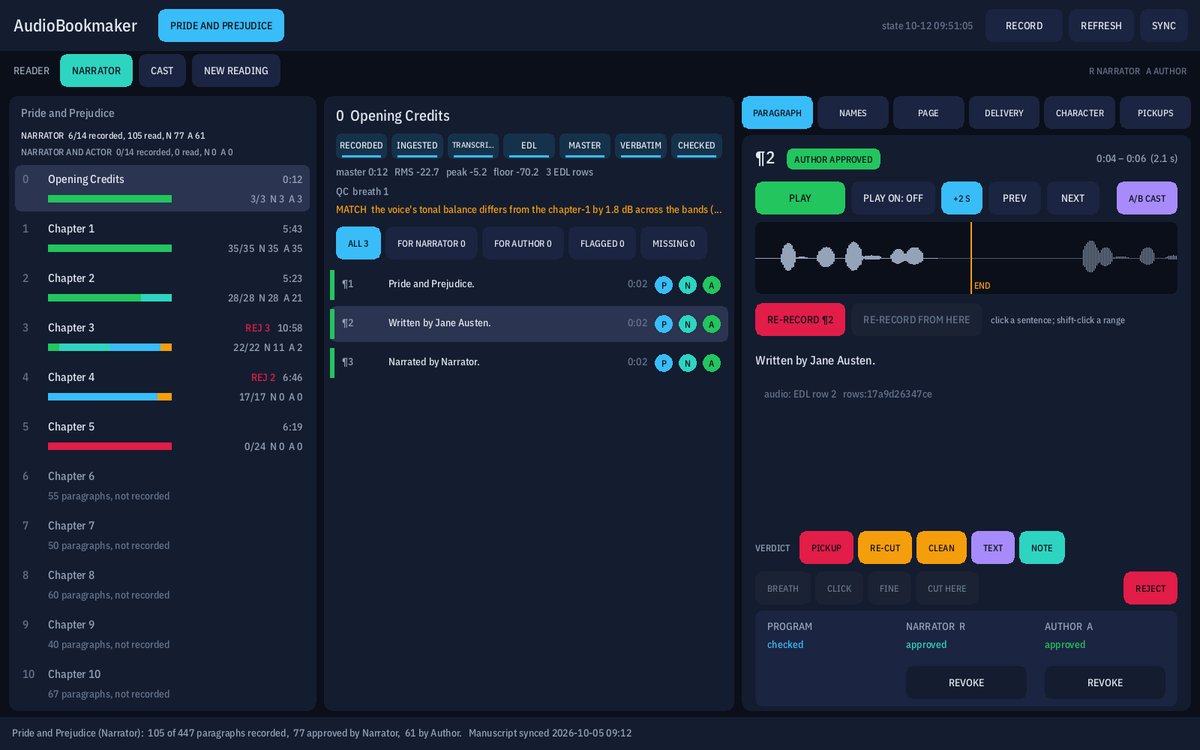
Task: Select the VERBATIM pipeline stage chip
Action: (641, 146)
